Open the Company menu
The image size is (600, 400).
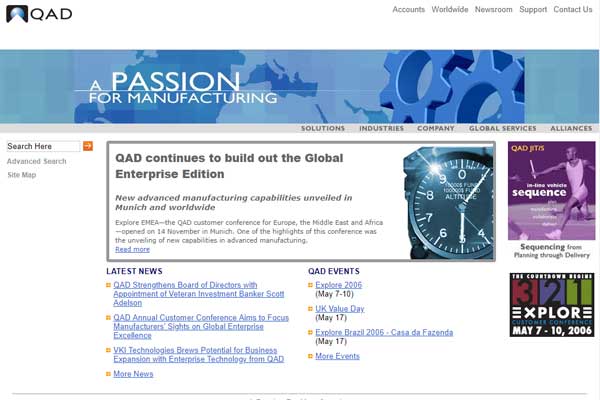click(435, 128)
